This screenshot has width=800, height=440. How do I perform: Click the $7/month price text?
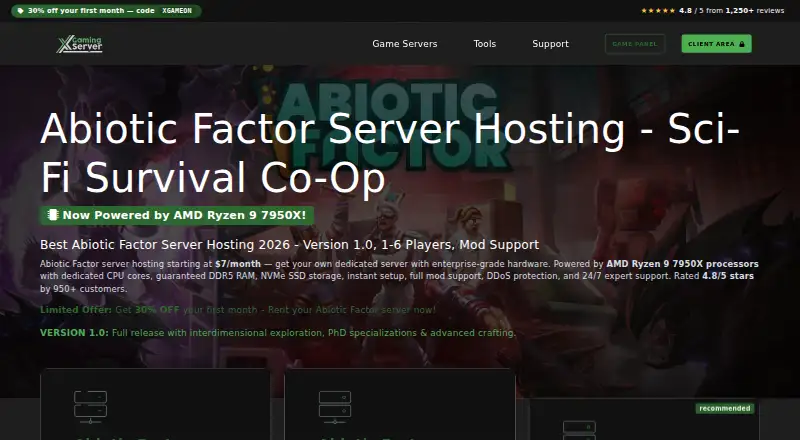(x=238, y=264)
